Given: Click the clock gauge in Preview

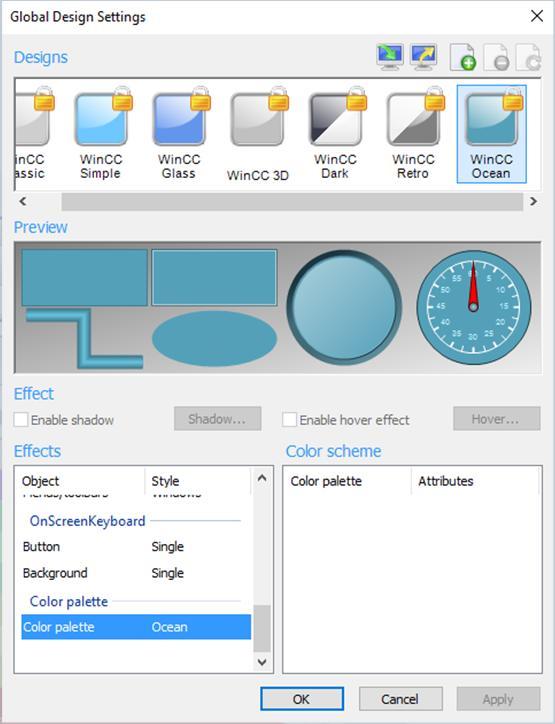Looking at the screenshot, I should pos(473,308).
